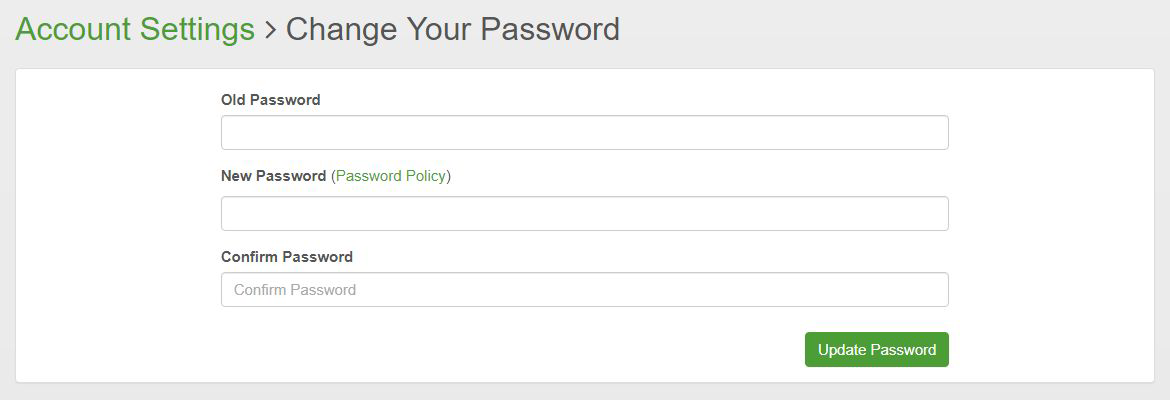Click the gray Change Your Password title
Image resolution: width=1170 pixels, height=400 pixels.
coord(453,29)
